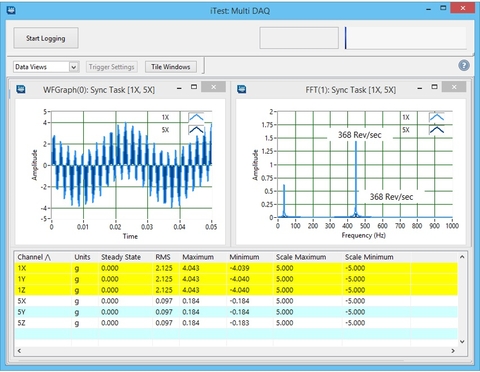Click the FFT window's icon

[241, 89]
